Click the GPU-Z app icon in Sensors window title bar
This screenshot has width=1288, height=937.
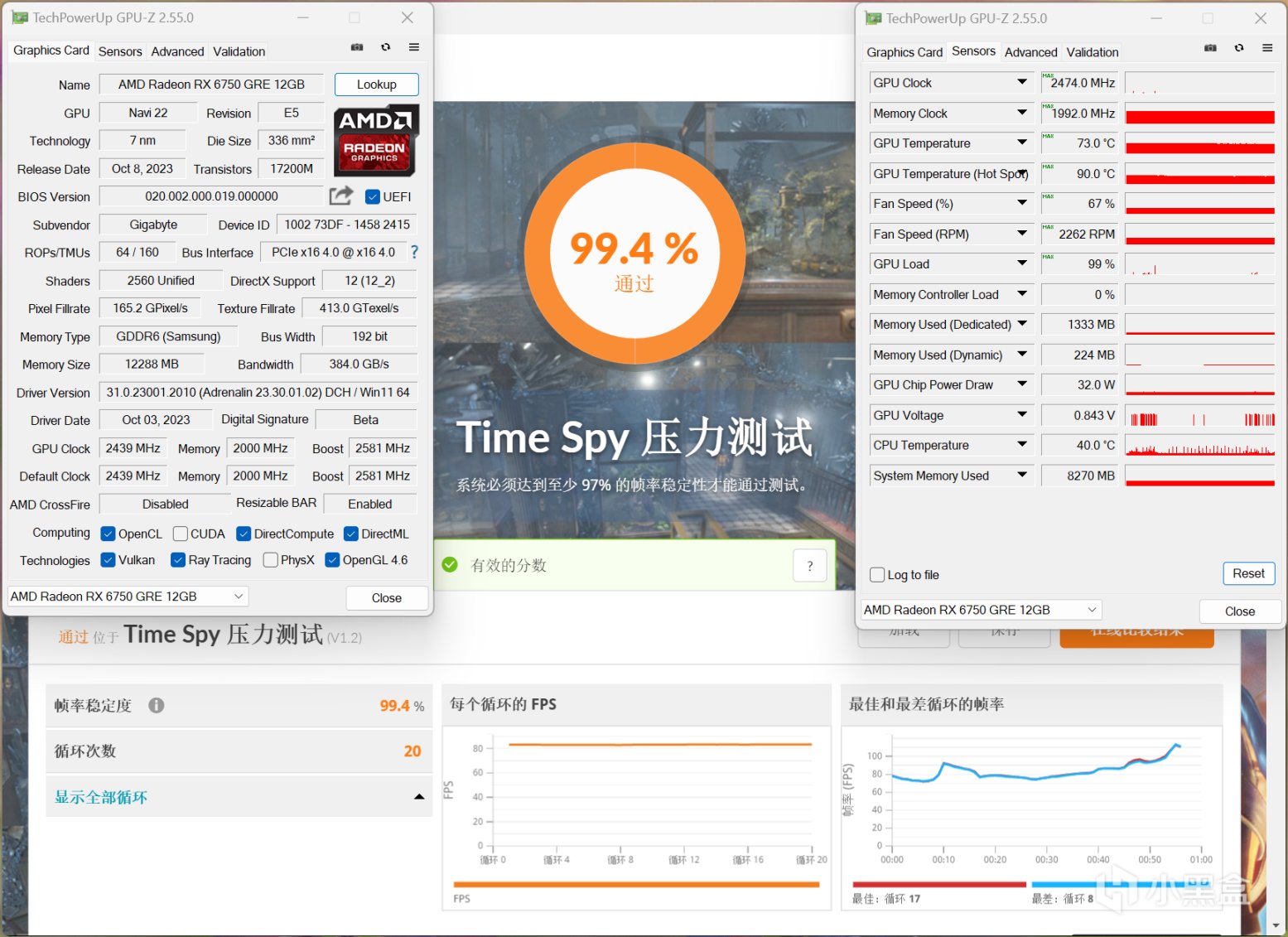tap(873, 18)
